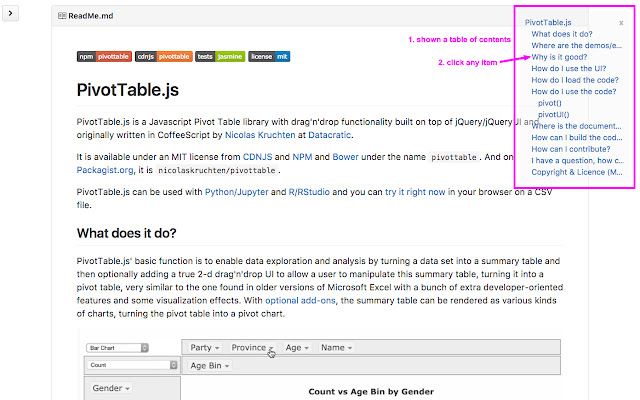Image resolution: width=640 pixels, height=400 pixels.
Task: Click the ReadMe.md file icon
Action: [x=62, y=16]
